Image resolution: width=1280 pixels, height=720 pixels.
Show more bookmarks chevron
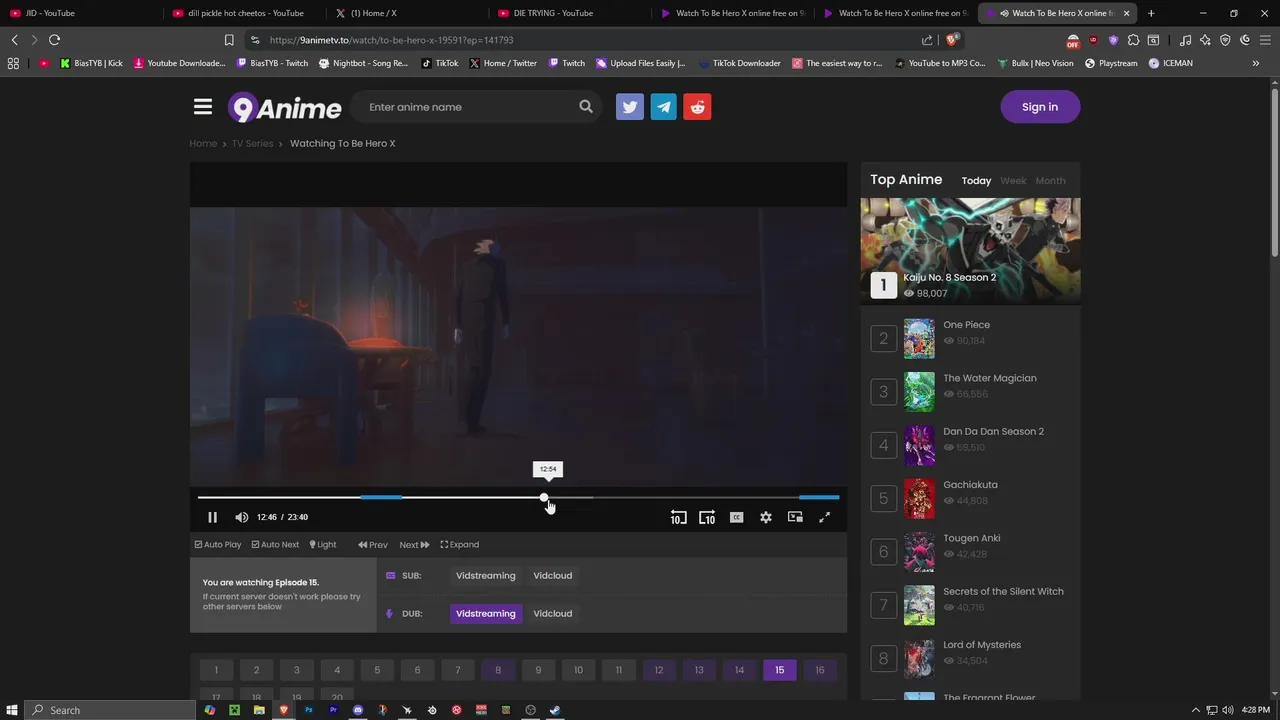(1255, 63)
